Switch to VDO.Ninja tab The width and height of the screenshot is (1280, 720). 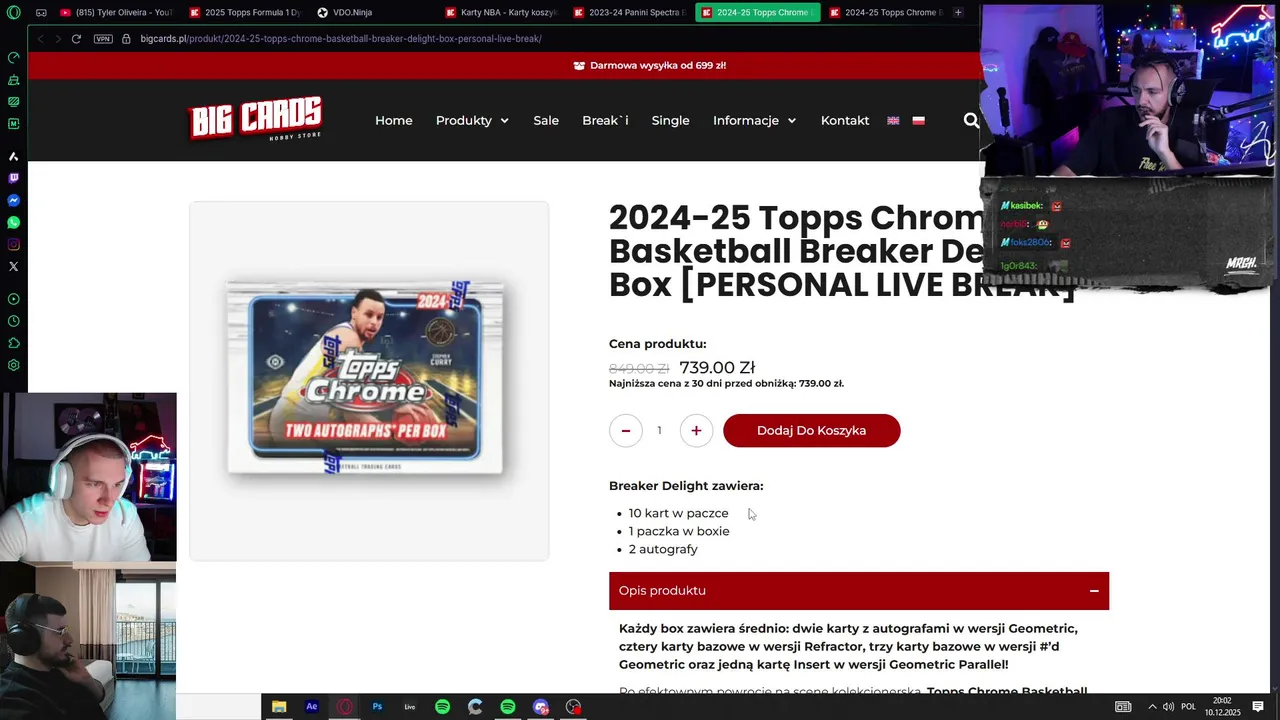pyautogui.click(x=372, y=12)
